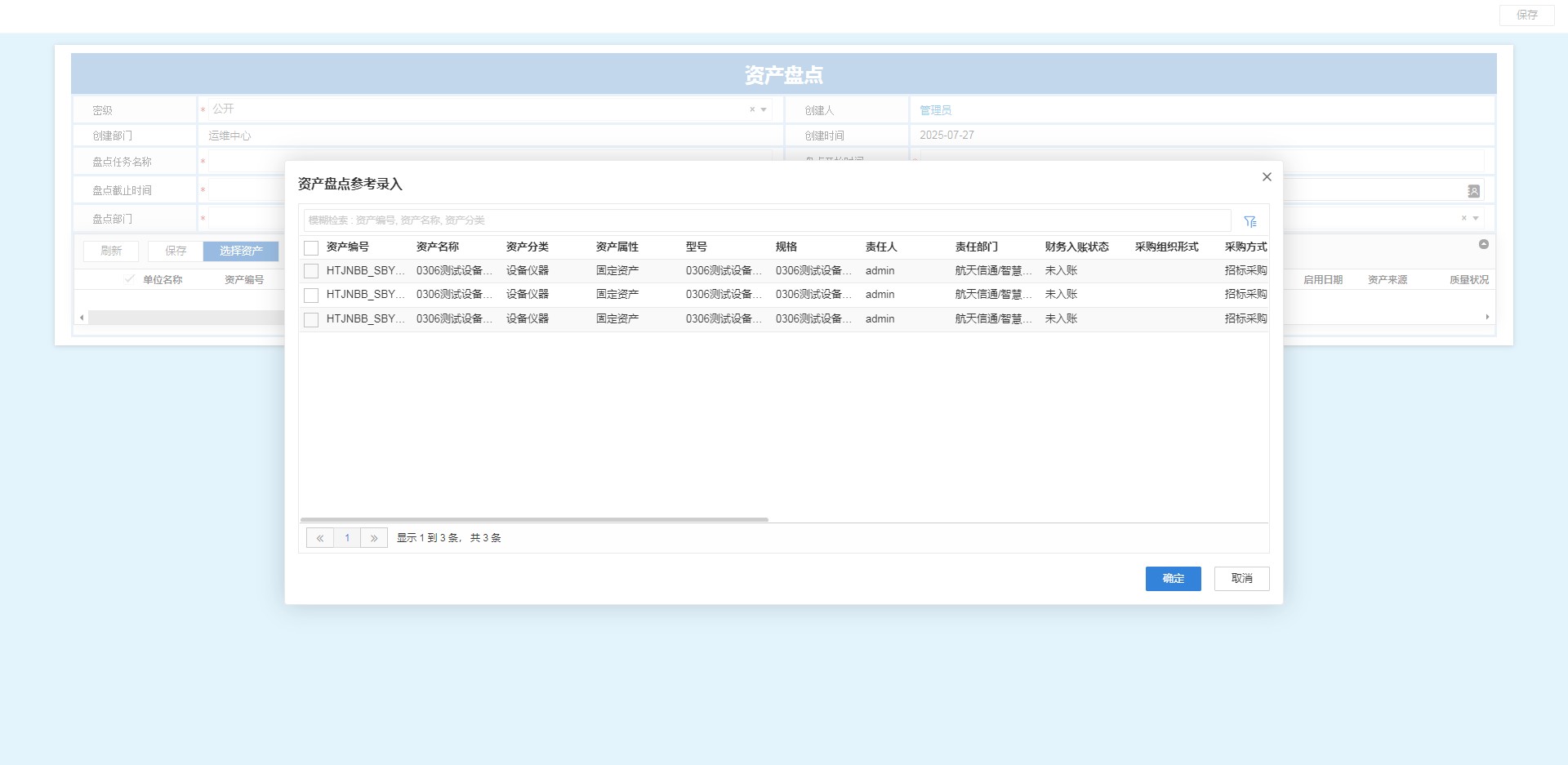Click the background grid's horizontal scrollbar
The height and width of the screenshot is (765, 1568).
186,317
